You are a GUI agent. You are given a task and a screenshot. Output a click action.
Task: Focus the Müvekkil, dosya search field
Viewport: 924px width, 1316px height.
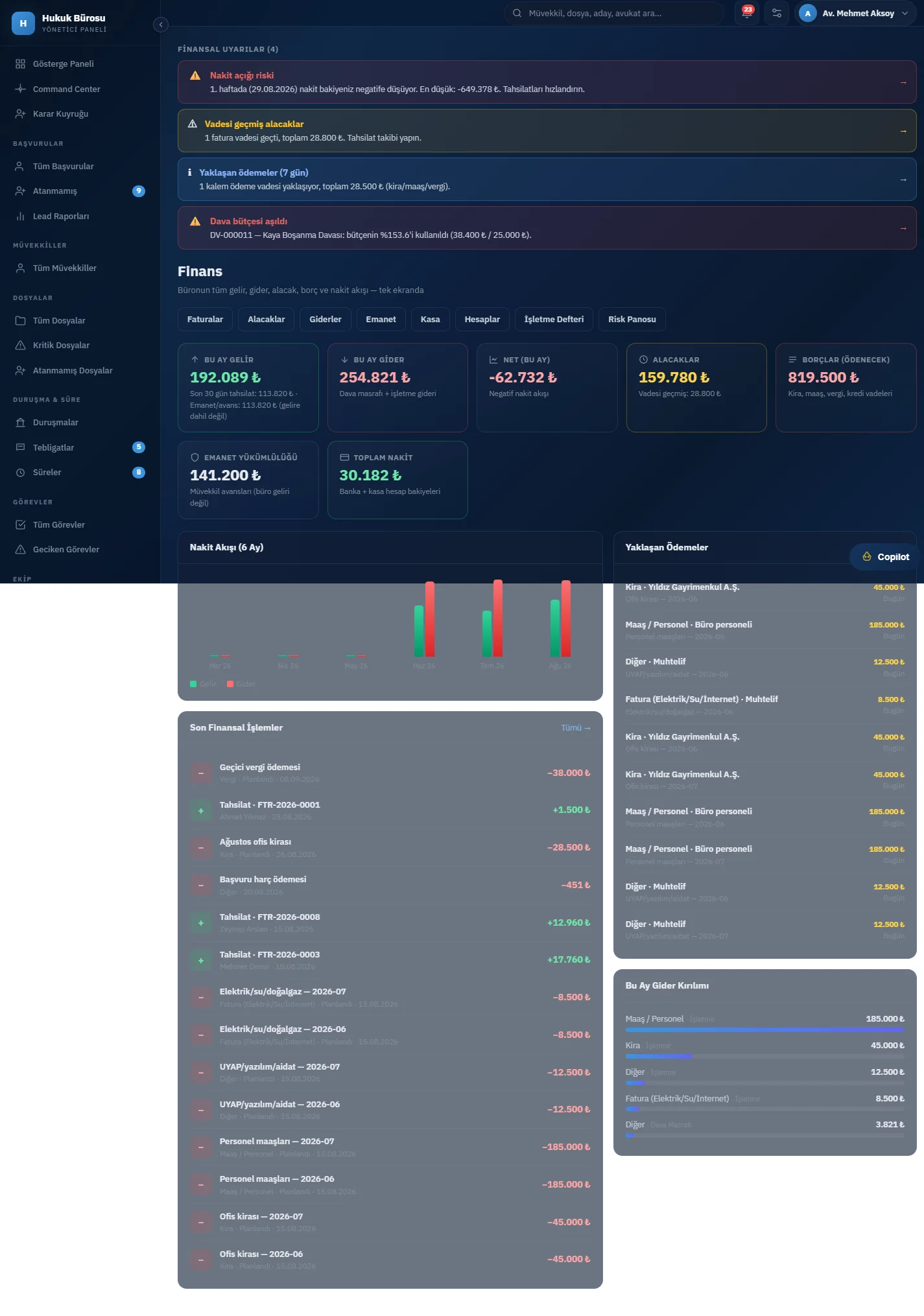(613, 13)
